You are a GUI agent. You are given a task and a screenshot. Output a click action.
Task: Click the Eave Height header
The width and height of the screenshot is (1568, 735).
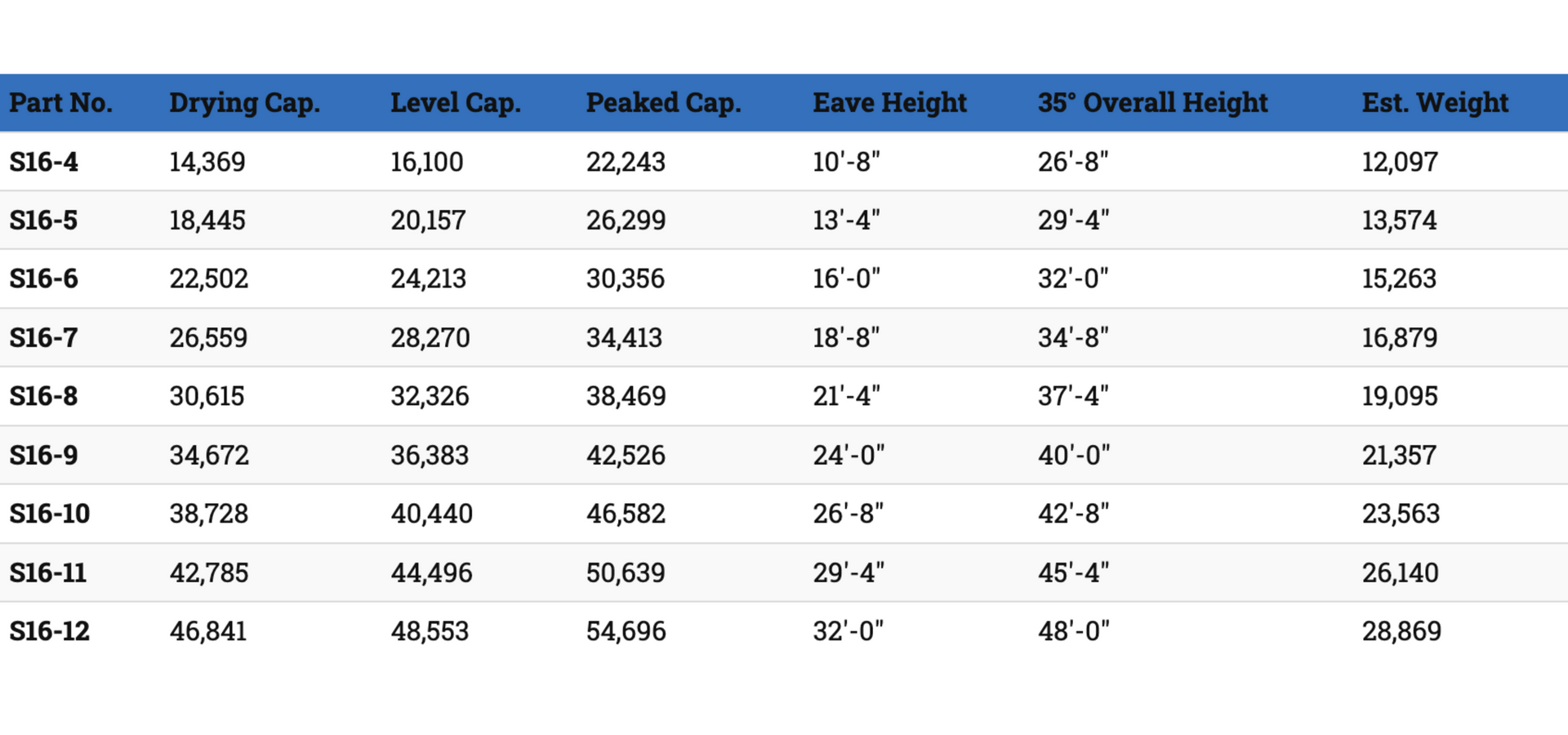click(x=890, y=103)
